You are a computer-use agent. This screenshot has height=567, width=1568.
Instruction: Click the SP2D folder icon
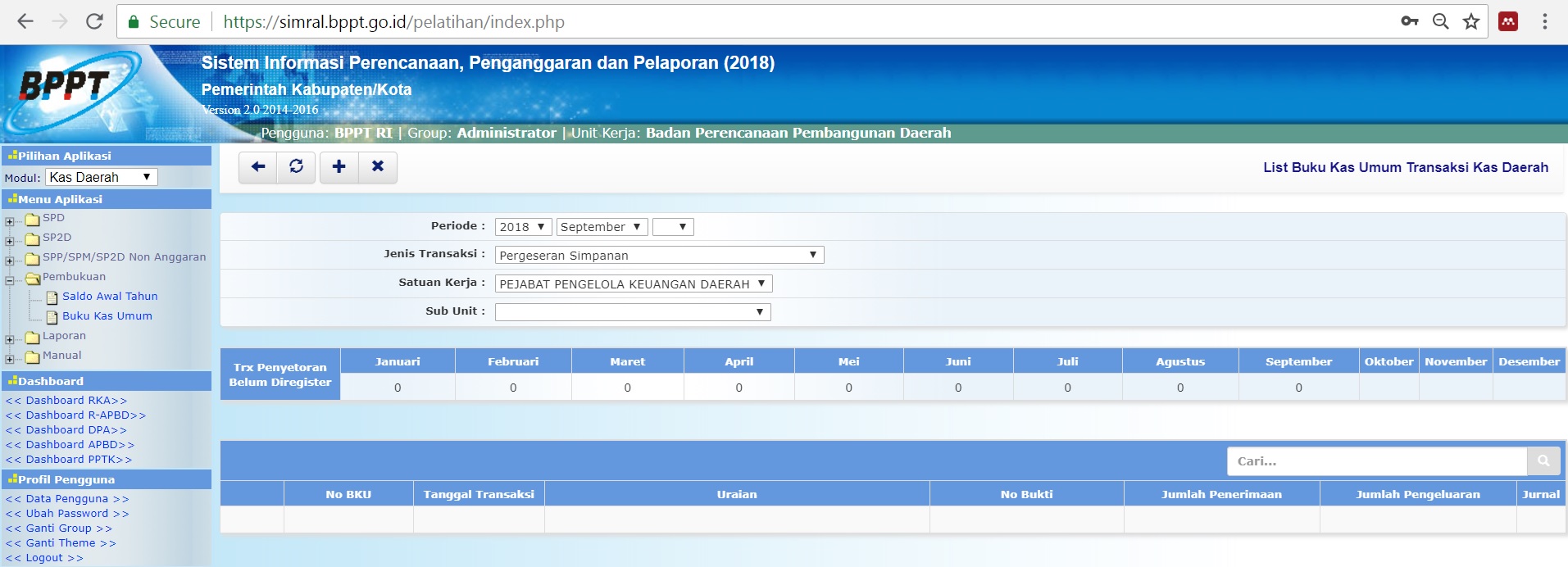[33, 239]
